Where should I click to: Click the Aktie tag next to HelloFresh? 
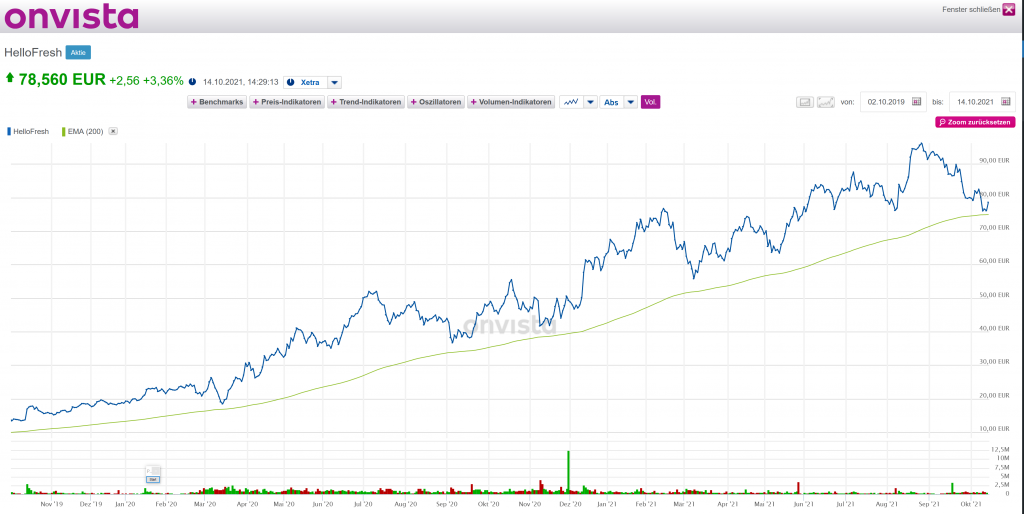78,52
